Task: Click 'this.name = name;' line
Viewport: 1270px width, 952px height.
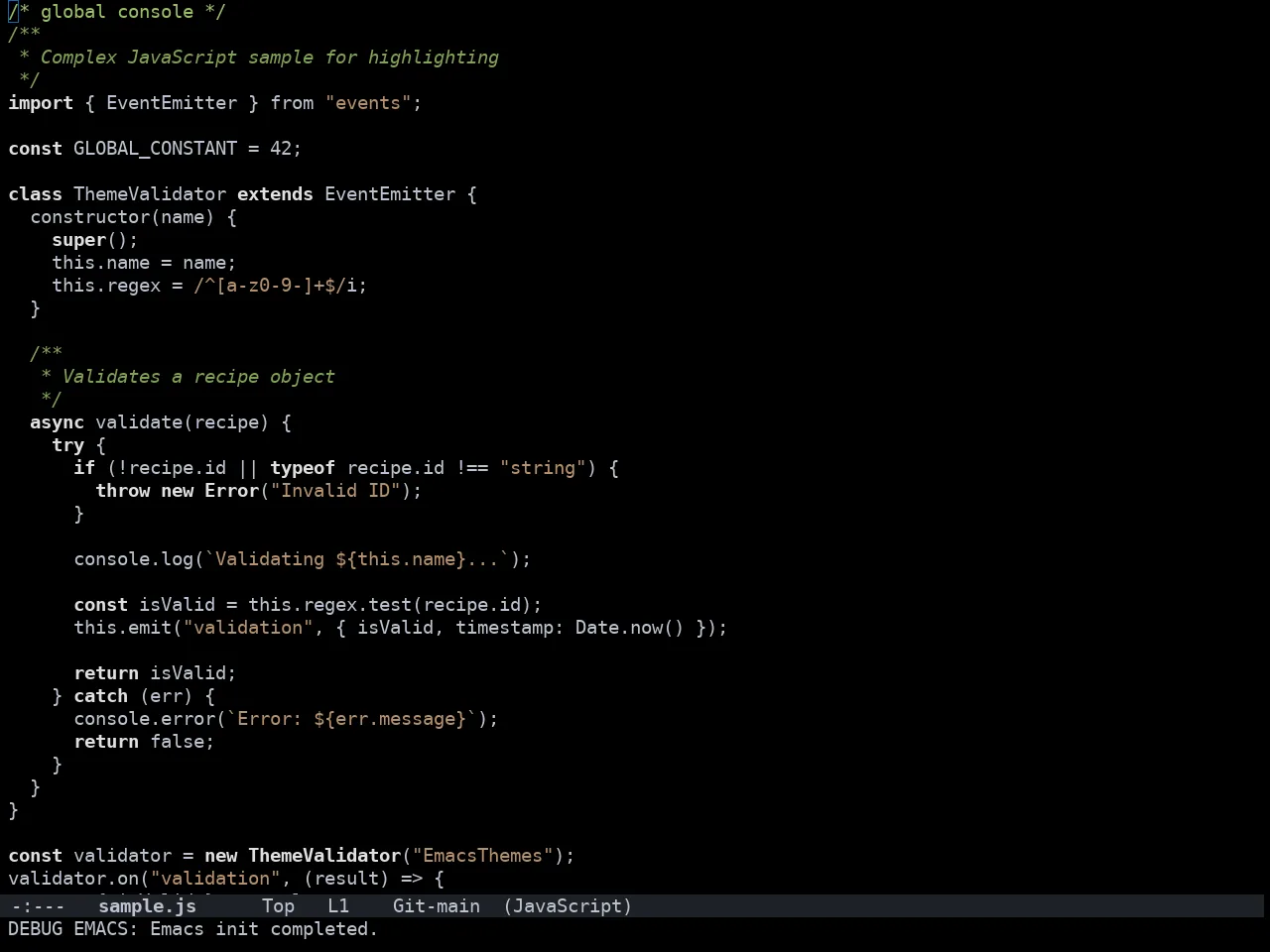Action: [144, 263]
